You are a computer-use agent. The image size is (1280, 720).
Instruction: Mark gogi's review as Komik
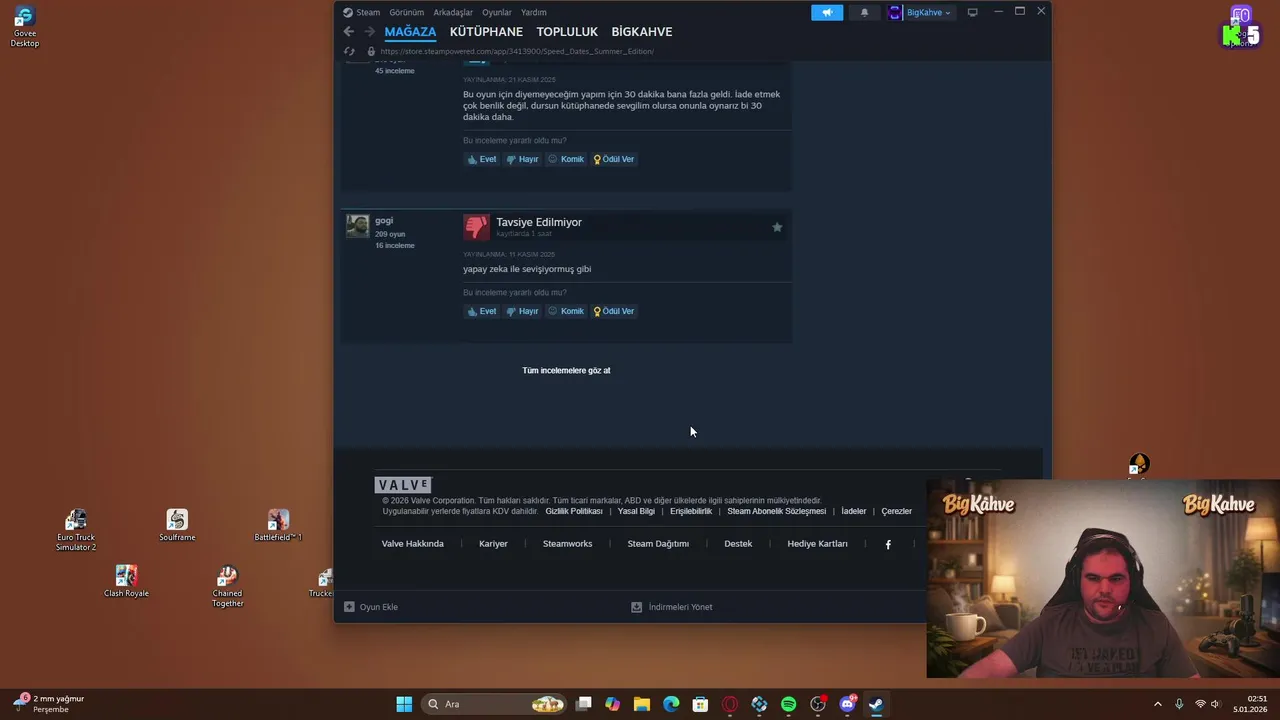tap(566, 311)
